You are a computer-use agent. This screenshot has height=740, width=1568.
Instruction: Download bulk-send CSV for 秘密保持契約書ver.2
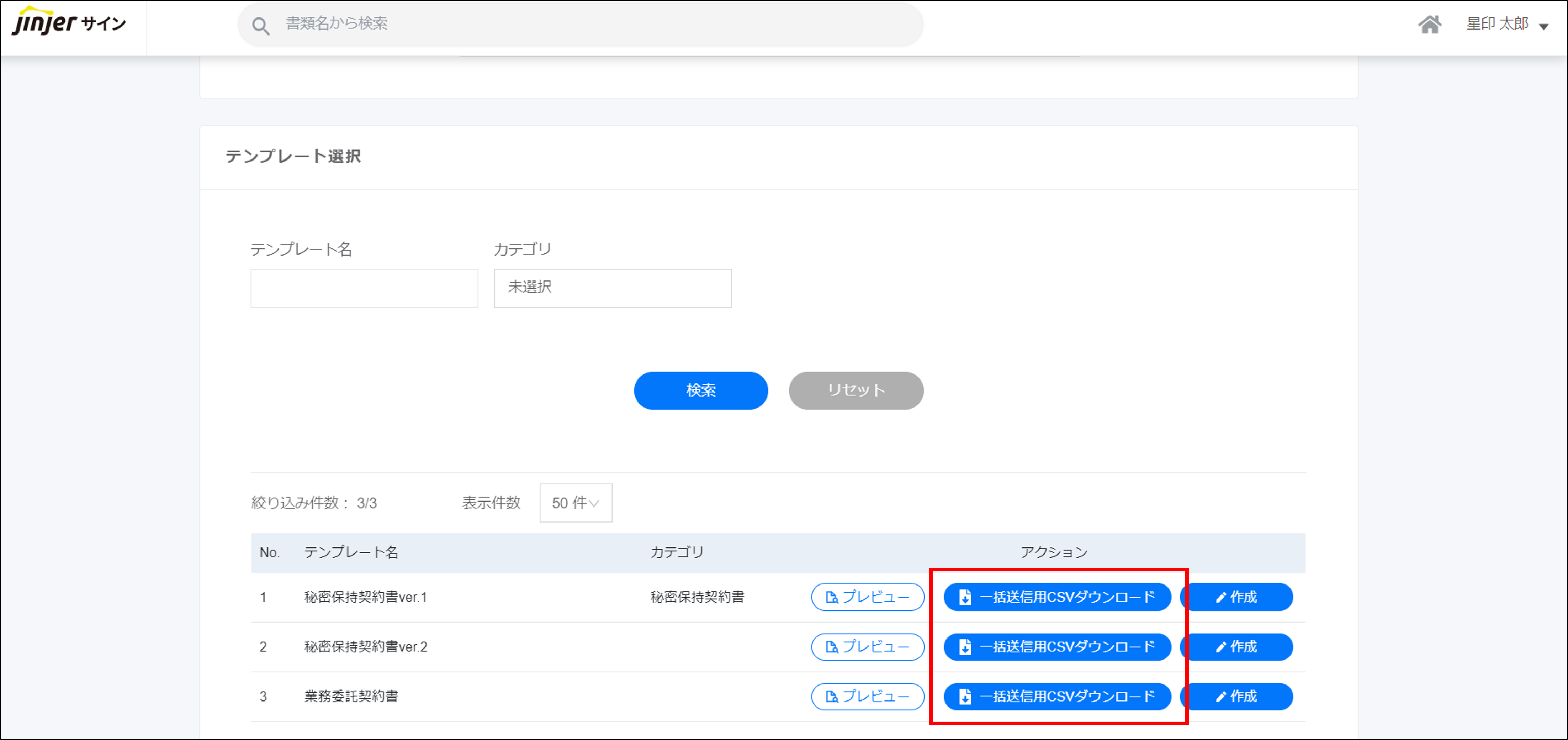(1057, 647)
